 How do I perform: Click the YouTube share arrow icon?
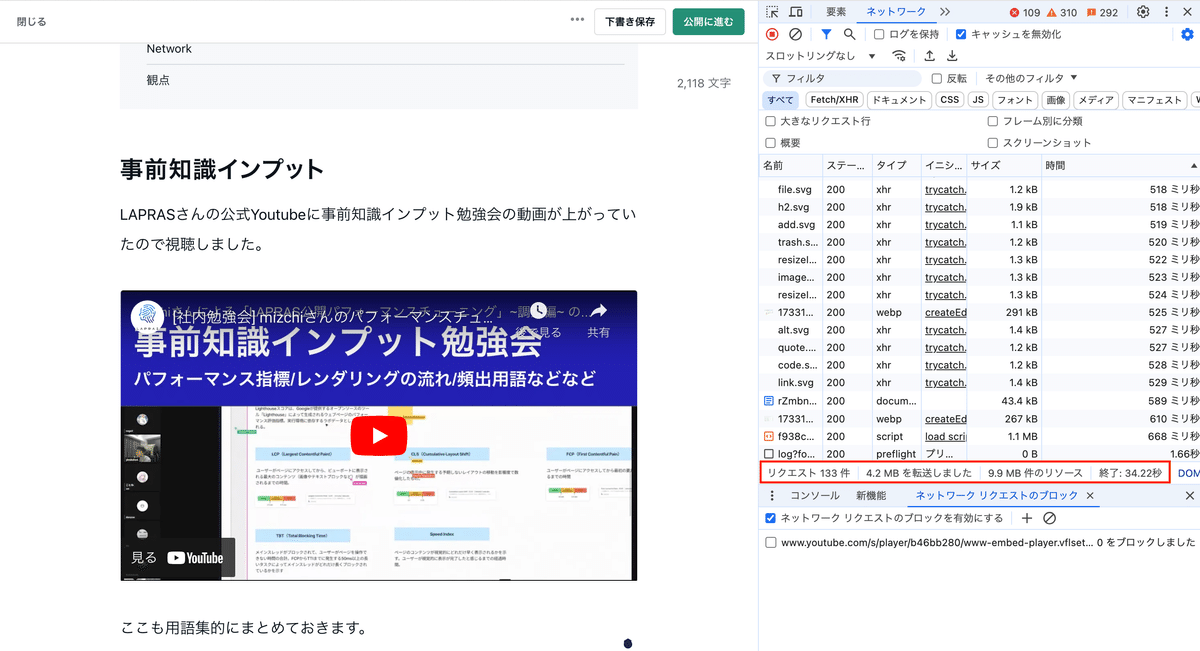pos(598,312)
